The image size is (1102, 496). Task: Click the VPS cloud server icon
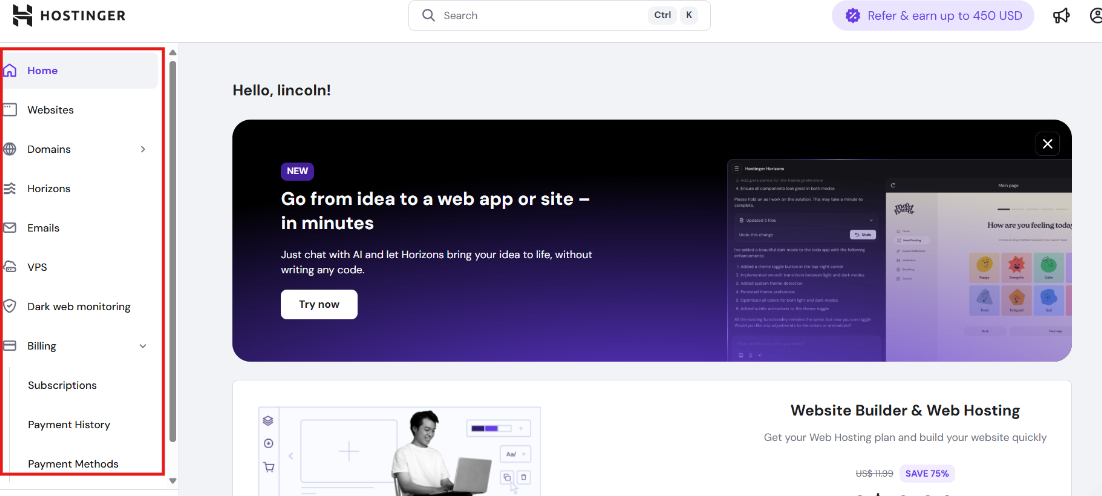point(10,267)
